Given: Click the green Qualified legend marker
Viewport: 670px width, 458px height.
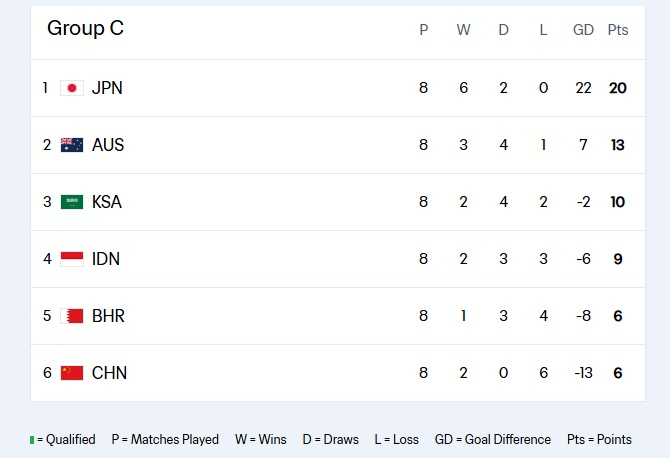Looking at the screenshot, I should tap(32, 440).
